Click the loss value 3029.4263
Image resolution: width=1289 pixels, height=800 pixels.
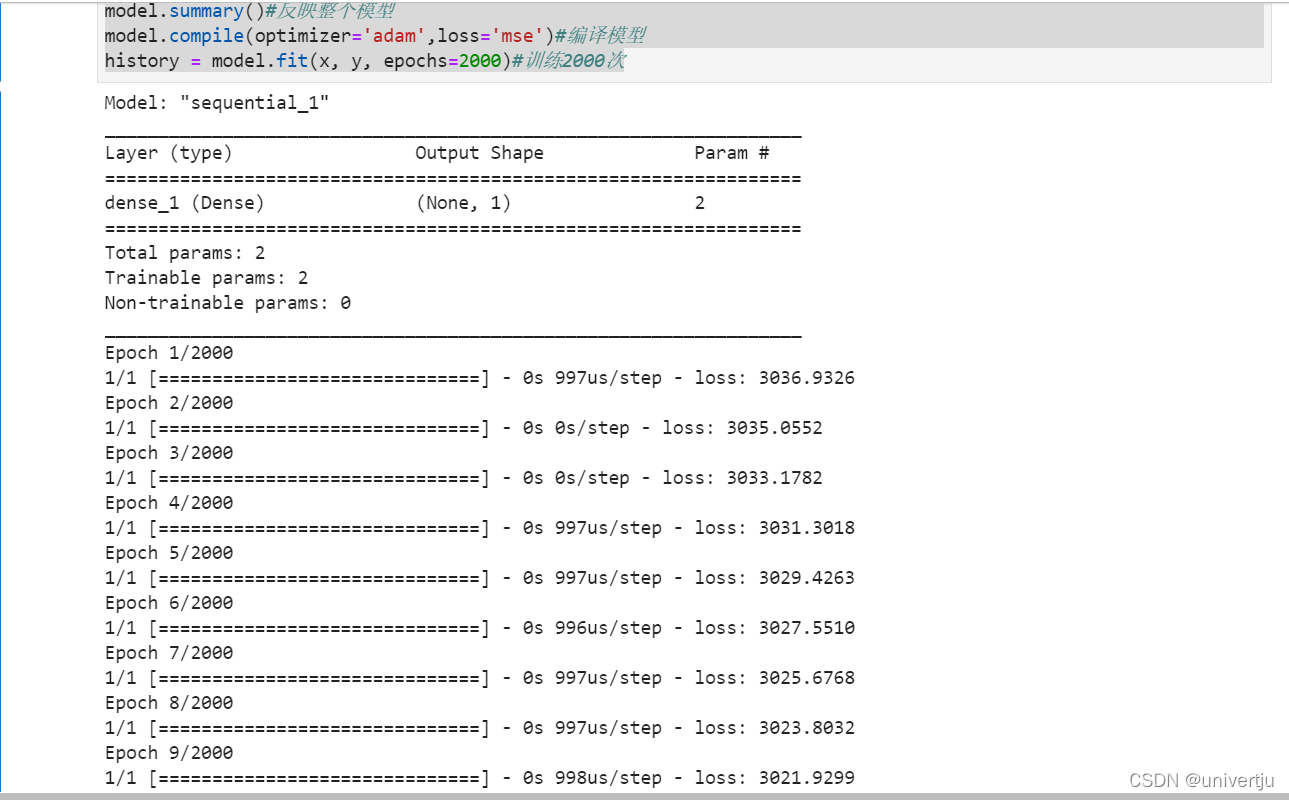click(807, 578)
